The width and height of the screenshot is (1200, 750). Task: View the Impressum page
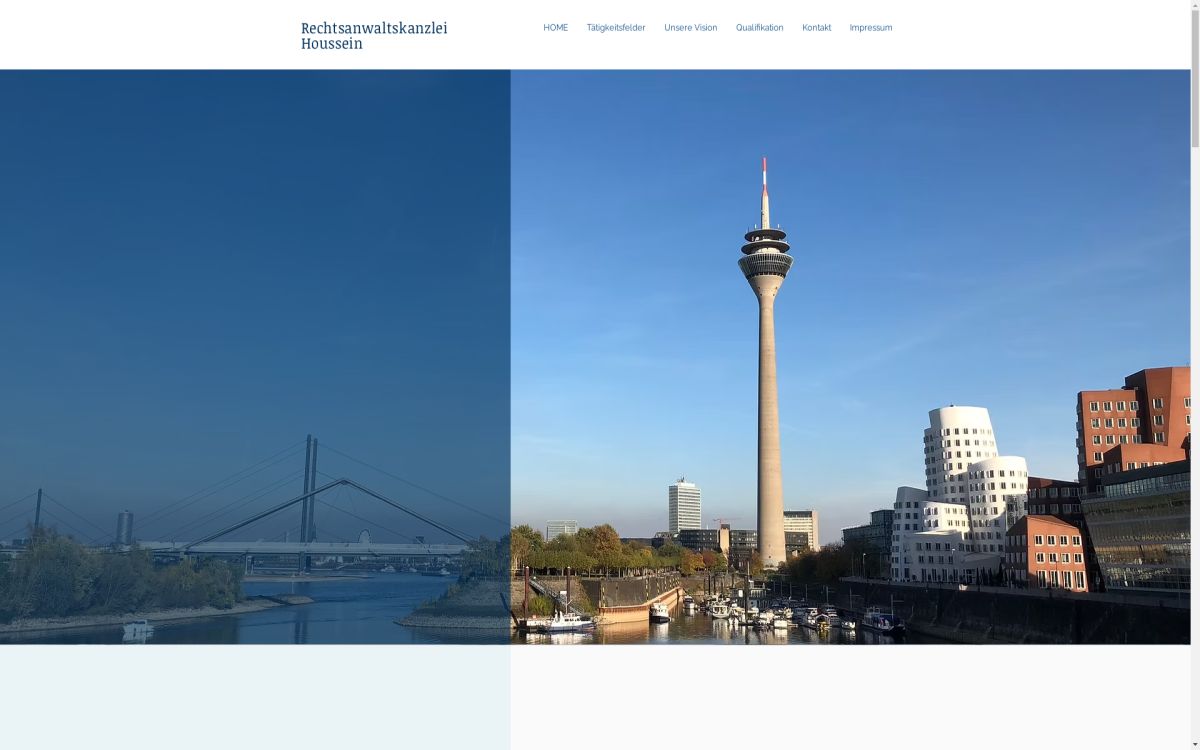tap(871, 27)
